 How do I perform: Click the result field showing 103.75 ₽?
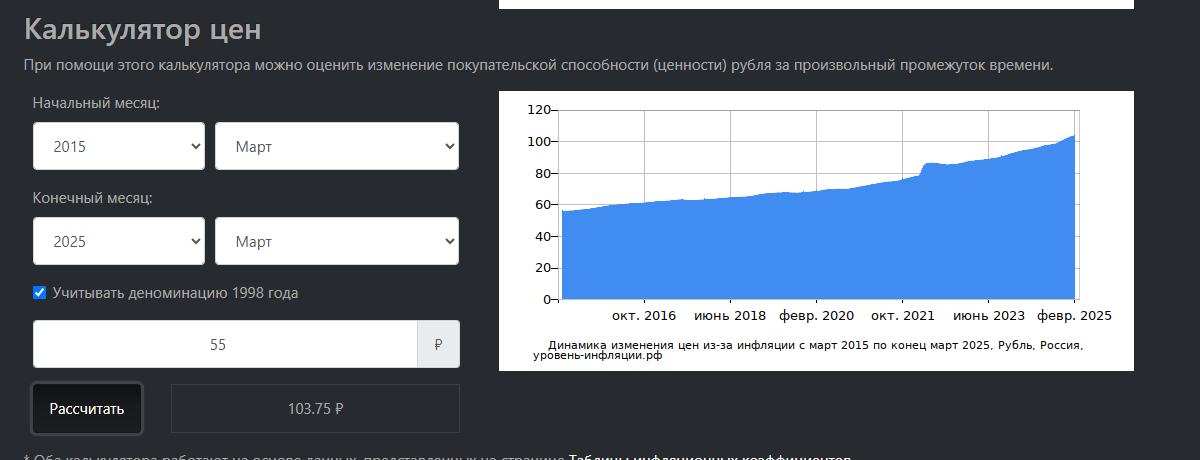coord(315,409)
